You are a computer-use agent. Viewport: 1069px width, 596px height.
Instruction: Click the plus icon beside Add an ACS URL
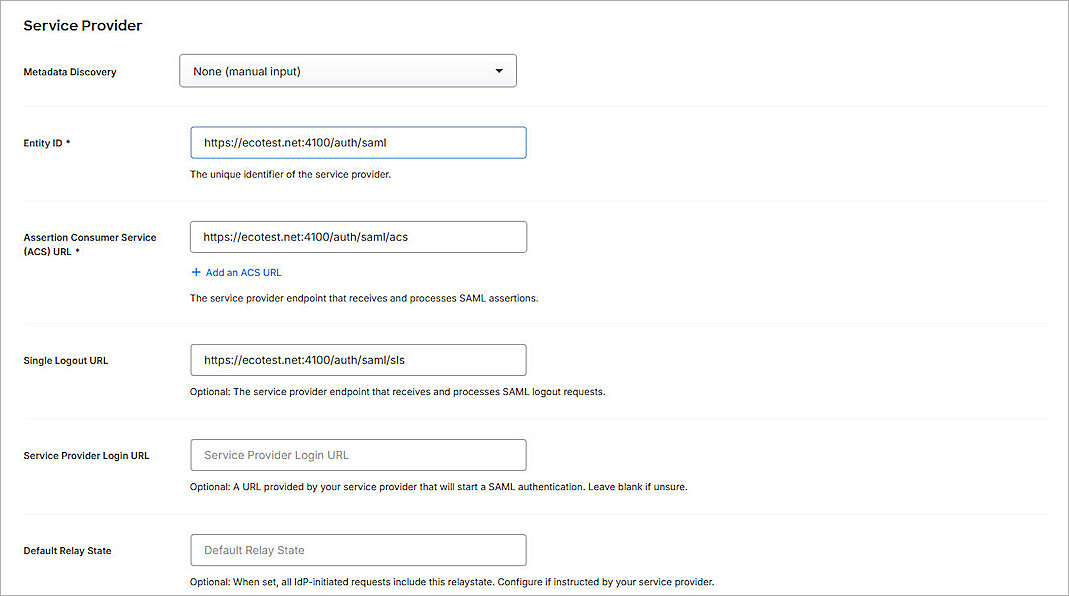196,272
